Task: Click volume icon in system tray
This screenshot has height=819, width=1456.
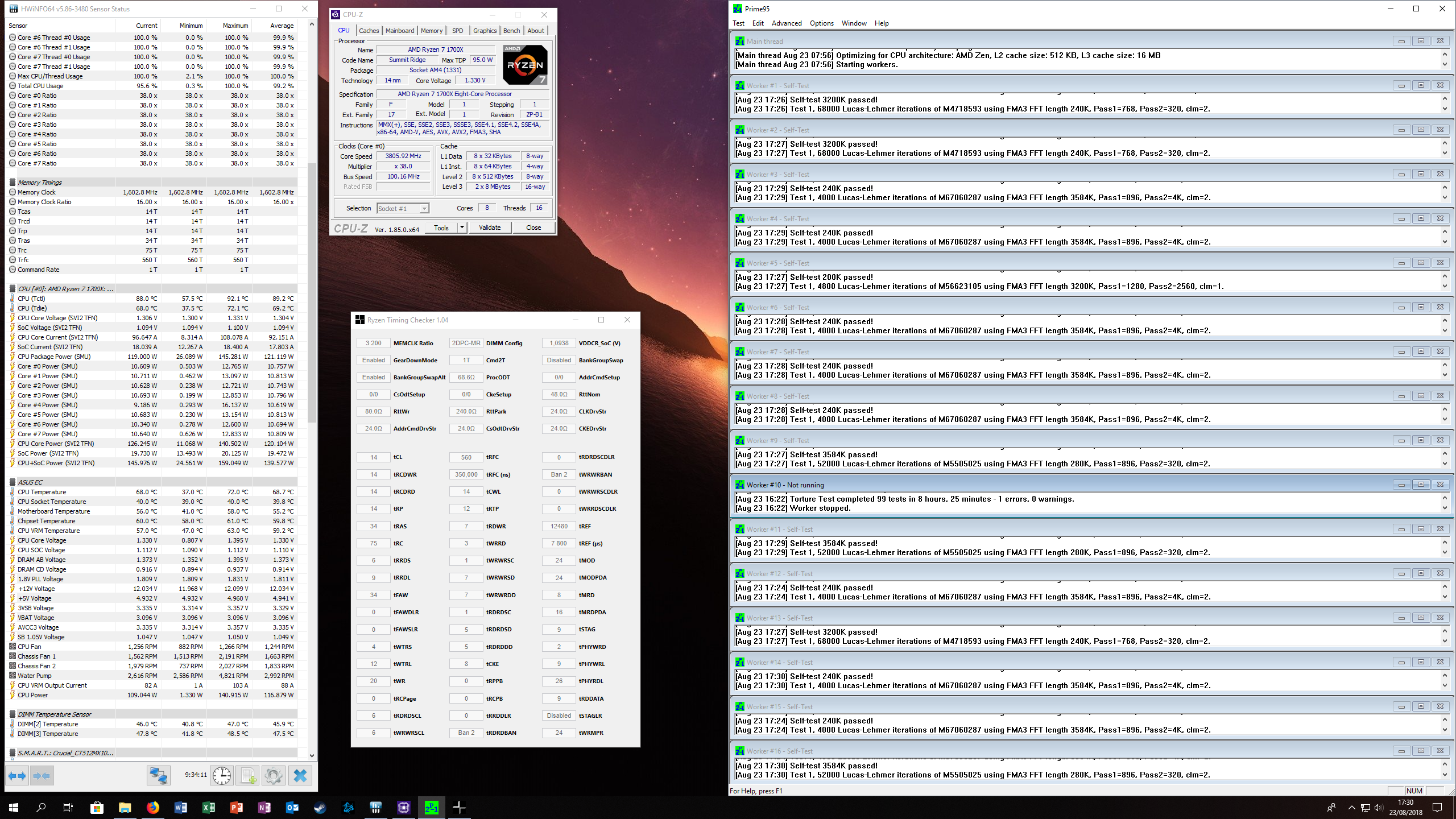Action: pos(1378,807)
